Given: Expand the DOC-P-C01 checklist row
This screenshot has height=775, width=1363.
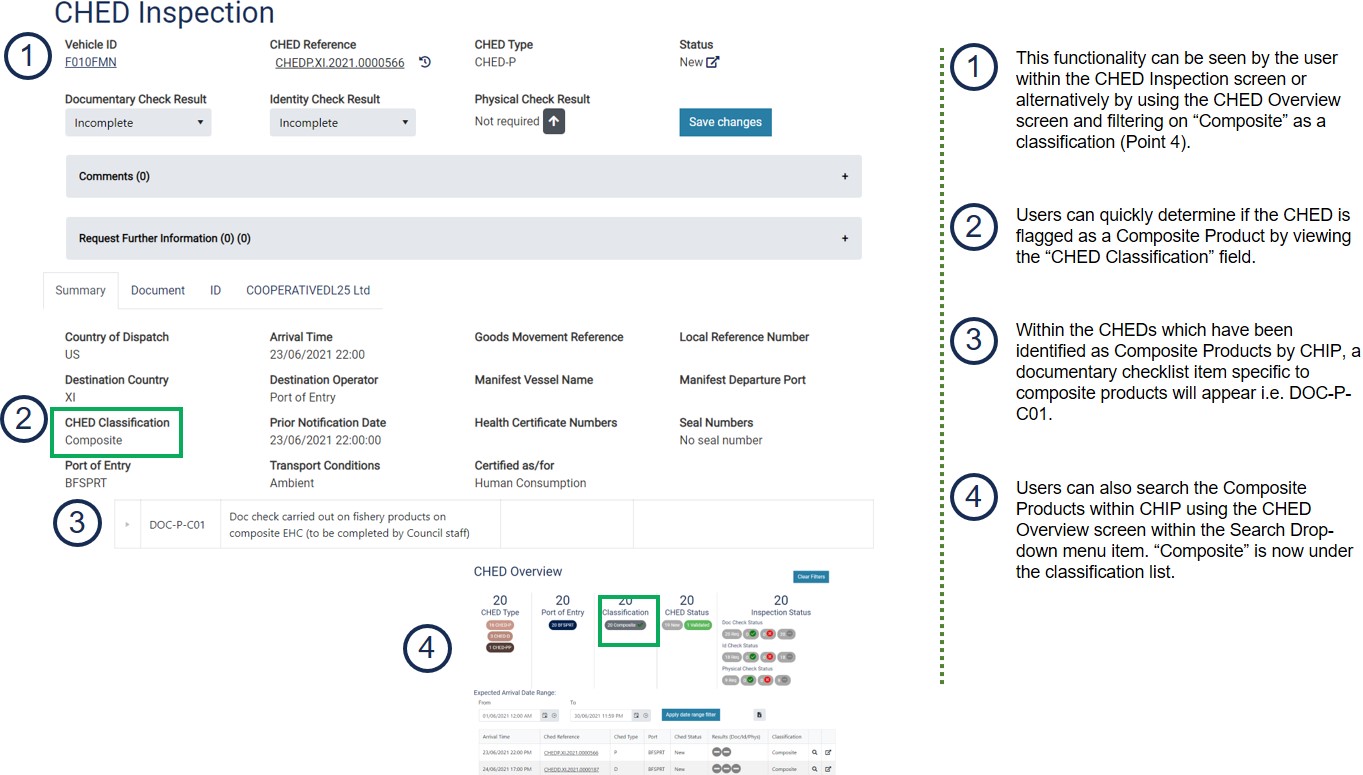Looking at the screenshot, I should point(127,524).
